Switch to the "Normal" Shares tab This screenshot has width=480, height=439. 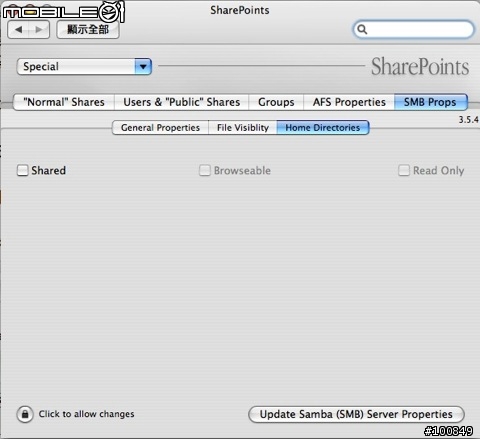pos(64,102)
